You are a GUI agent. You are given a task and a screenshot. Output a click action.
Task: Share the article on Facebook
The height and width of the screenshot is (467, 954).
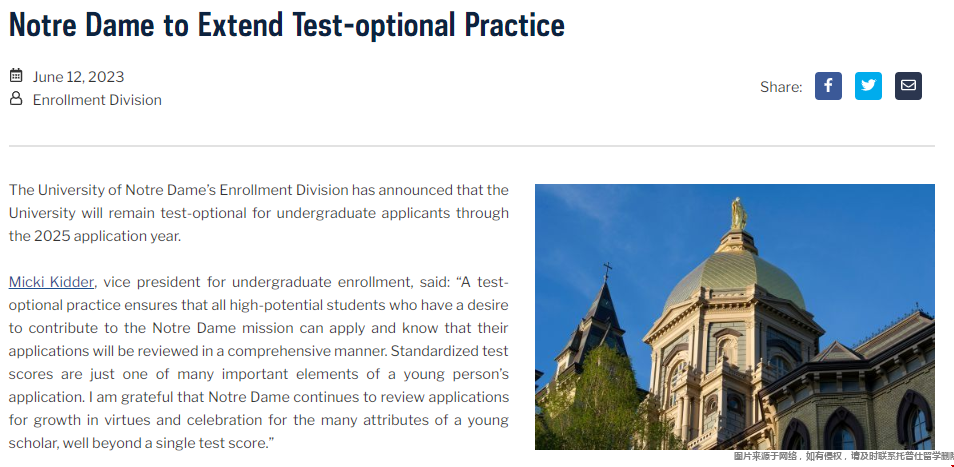[828, 86]
